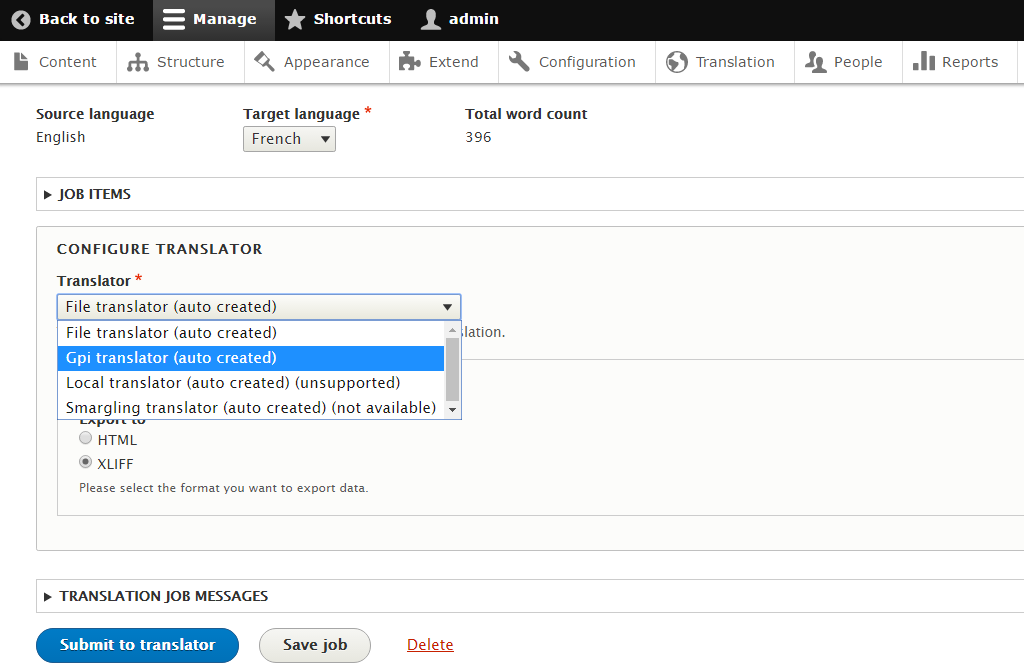Click the Delete link

click(x=430, y=645)
